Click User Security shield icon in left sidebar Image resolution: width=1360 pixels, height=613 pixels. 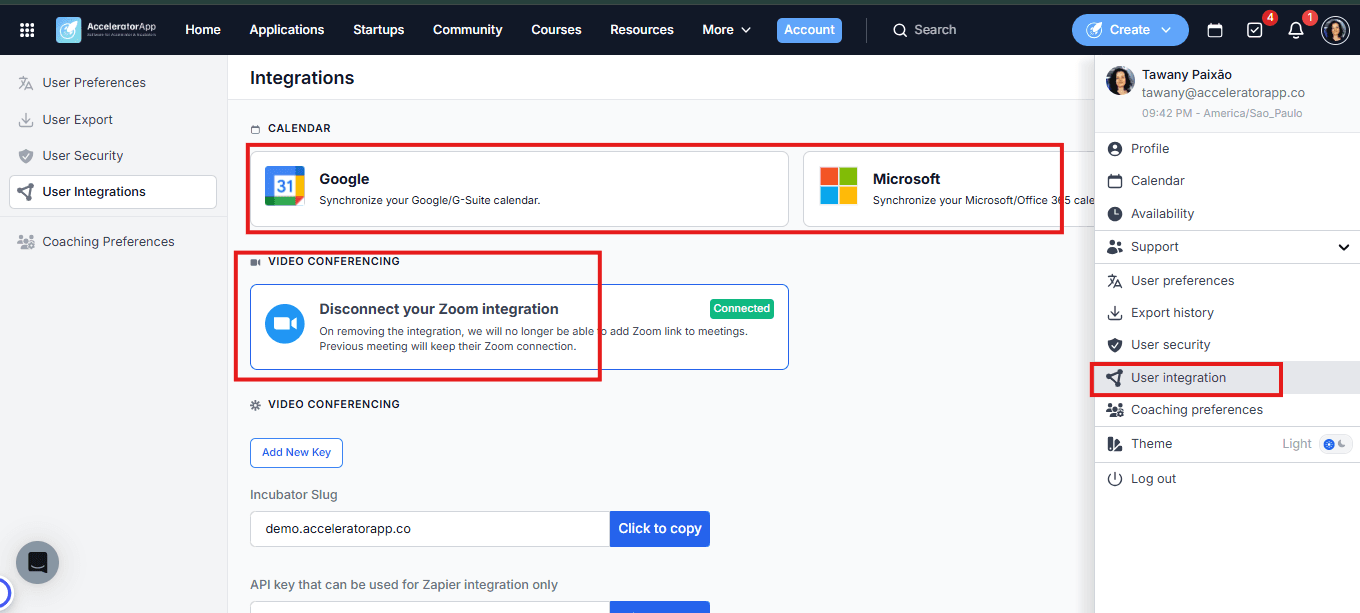pos(26,156)
